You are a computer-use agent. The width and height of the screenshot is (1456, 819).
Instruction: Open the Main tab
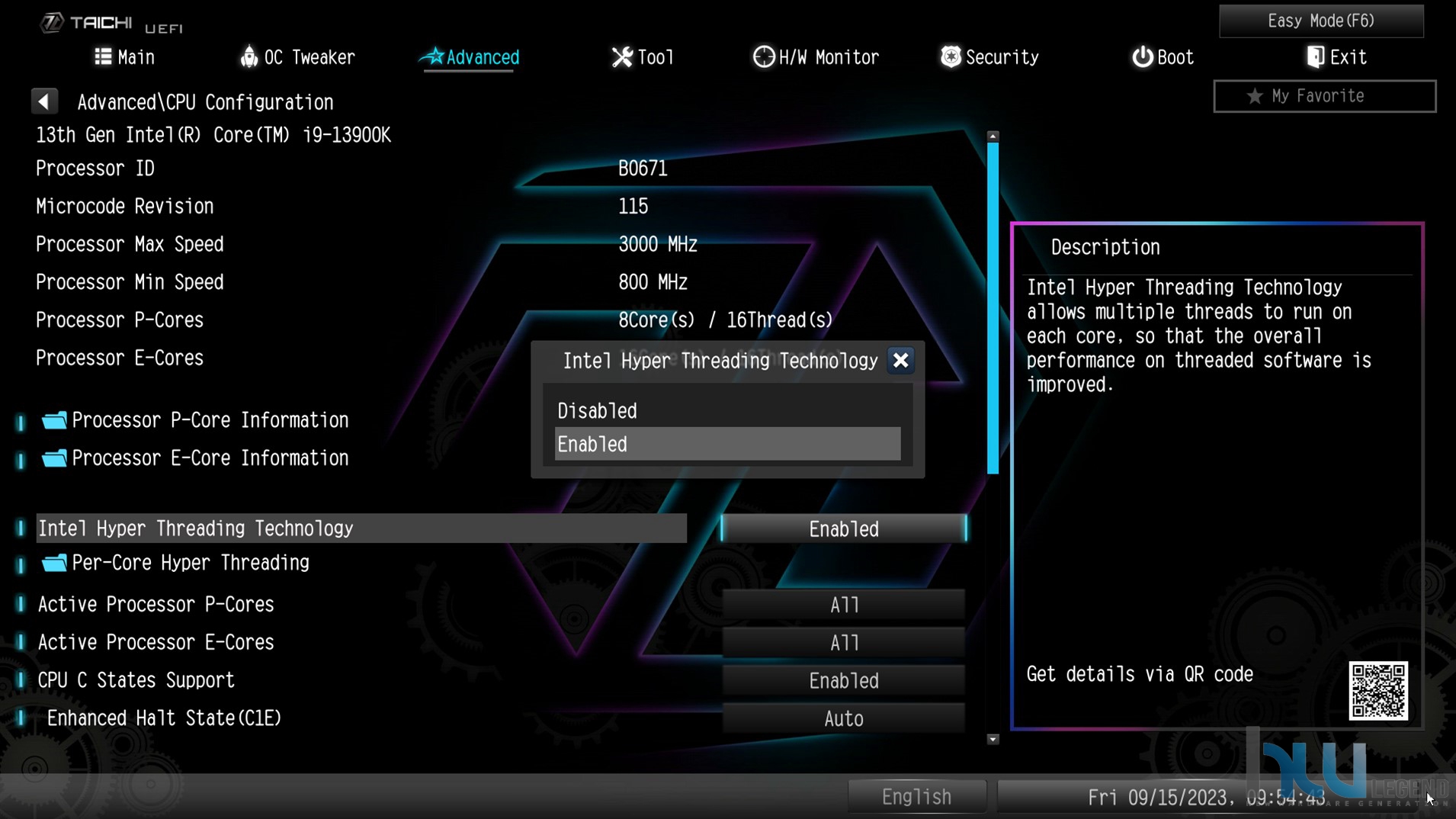click(124, 57)
